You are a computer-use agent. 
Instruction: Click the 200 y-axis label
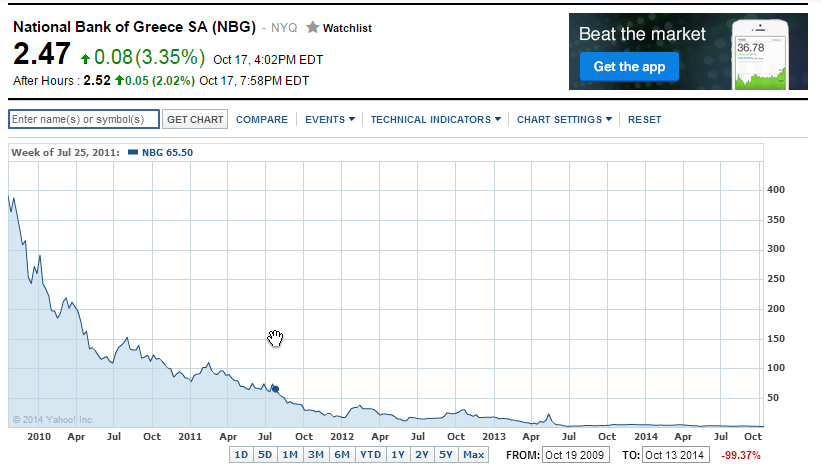pyautogui.click(x=775, y=308)
